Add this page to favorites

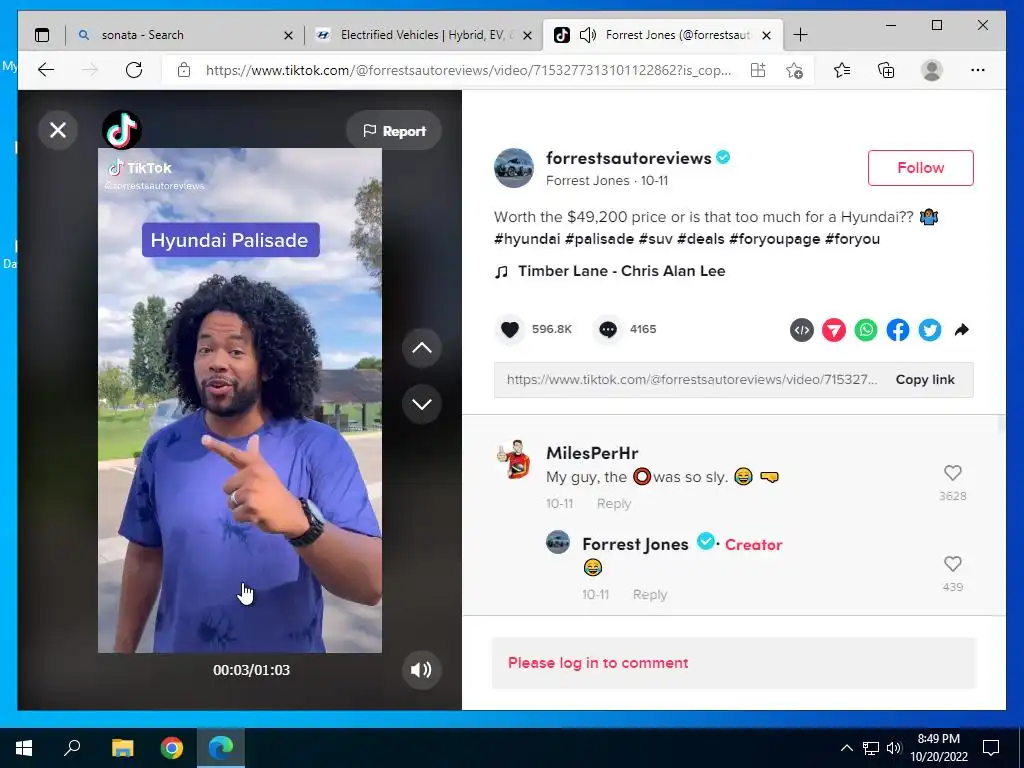[x=794, y=70]
